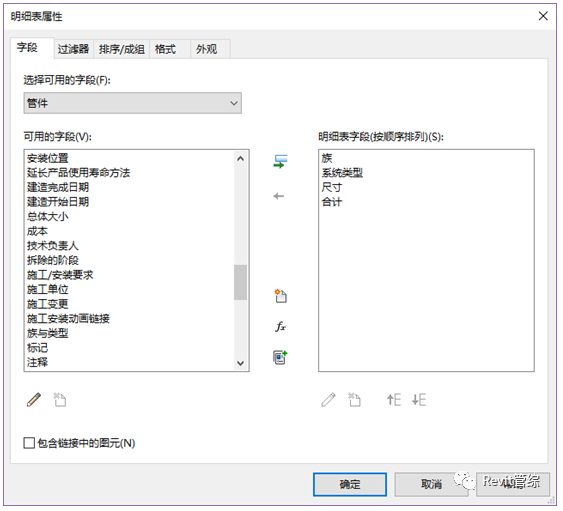The width and height of the screenshot is (563, 511).
Task: Click delete parameter icon under available fields
Action: click(60, 400)
